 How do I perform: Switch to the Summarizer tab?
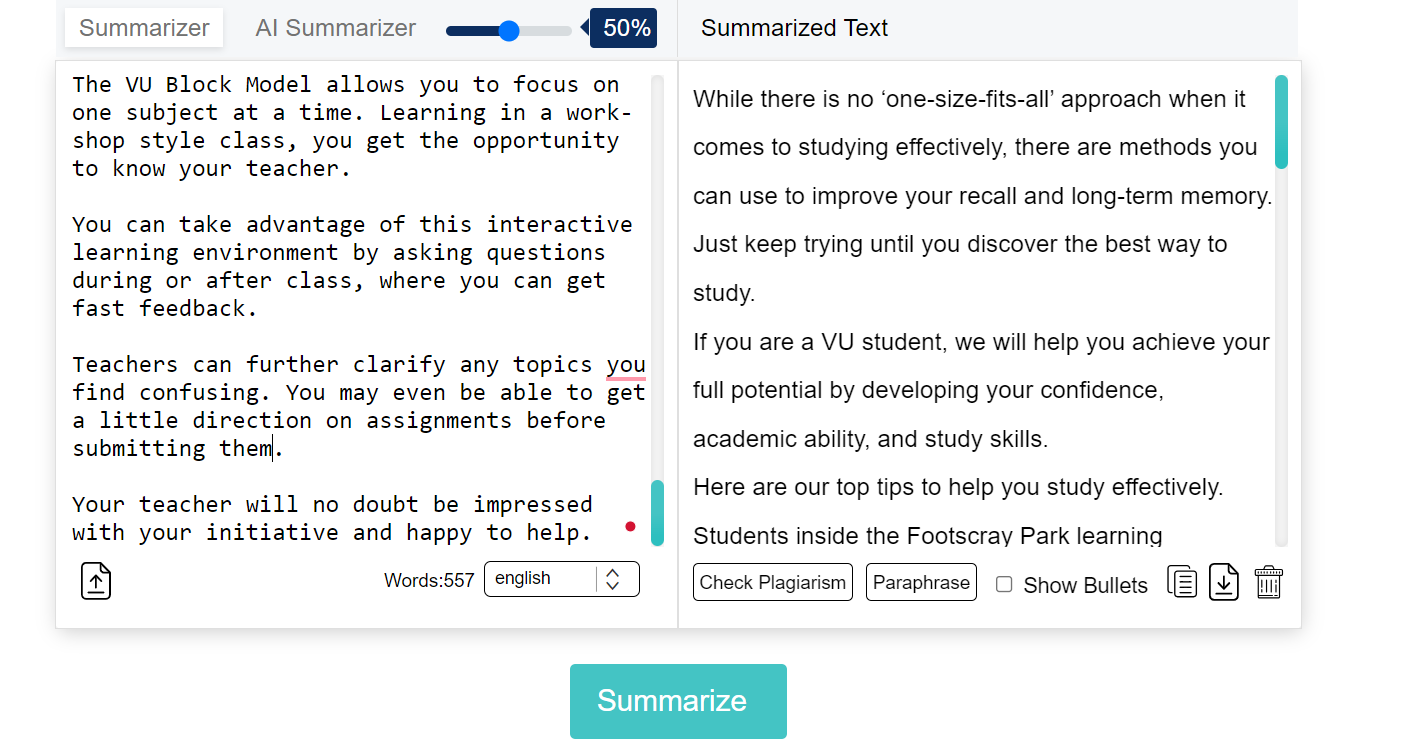click(x=144, y=28)
